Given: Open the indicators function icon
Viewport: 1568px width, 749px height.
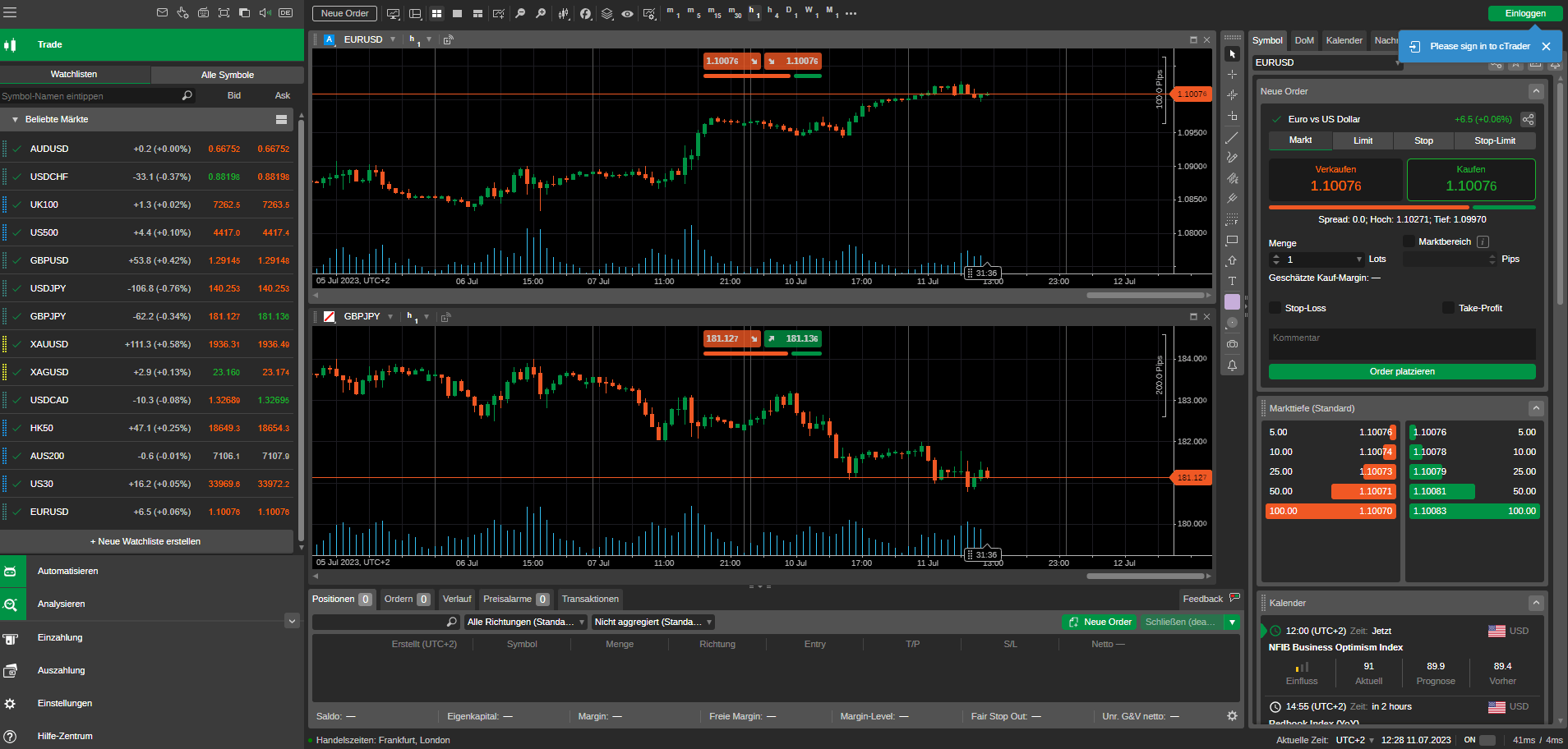Looking at the screenshot, I should pyautogui.click(x=585, y=14).
